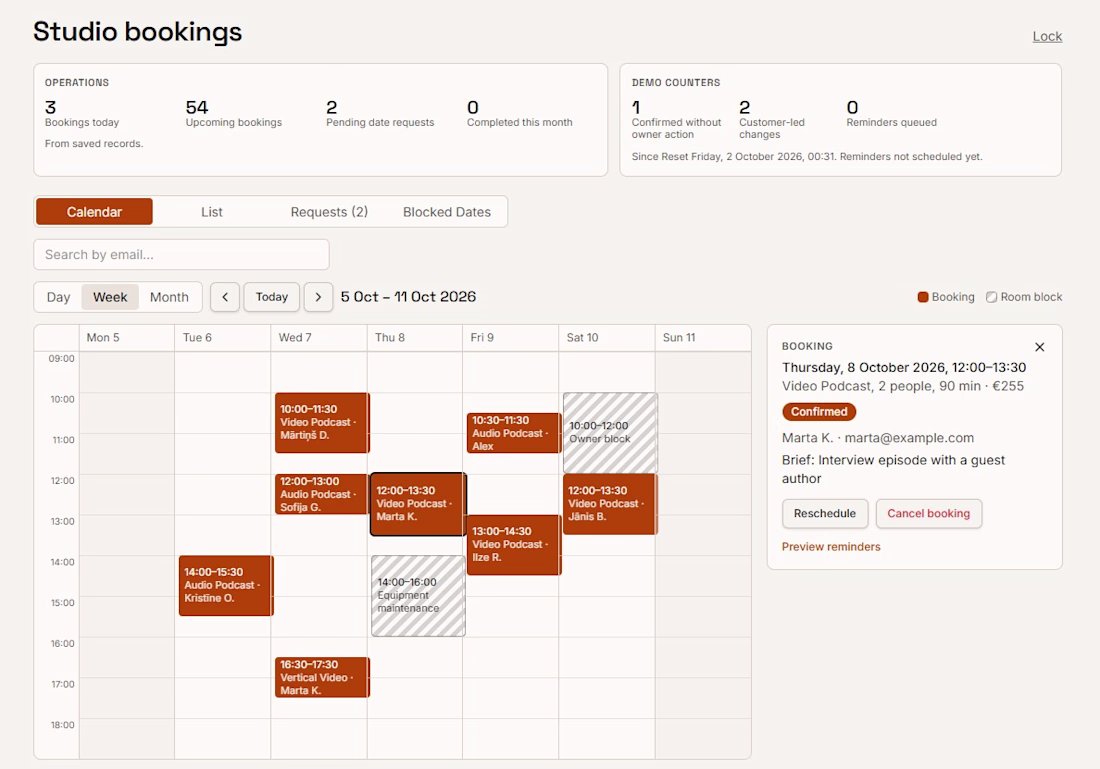The image size is (1100, 769).
Task: Click the Pending date requests counter
Action: [x=380, y=113]
